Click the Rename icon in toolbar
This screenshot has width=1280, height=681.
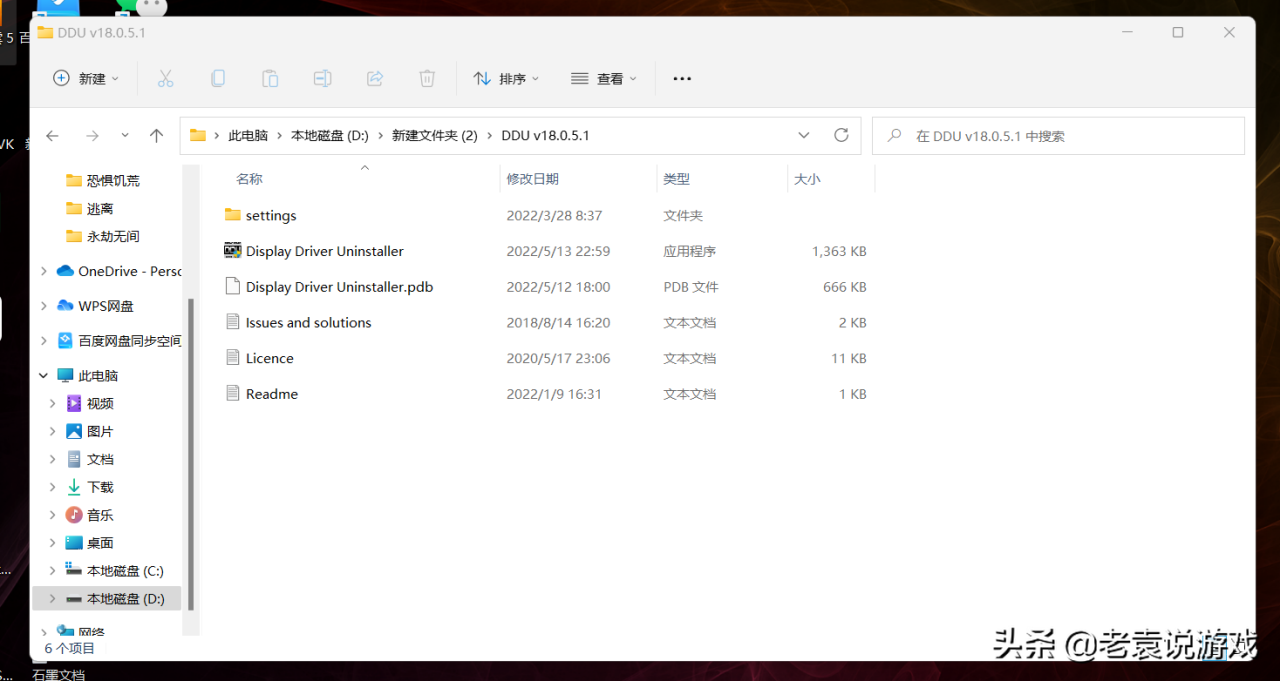(x=322, y=78)
